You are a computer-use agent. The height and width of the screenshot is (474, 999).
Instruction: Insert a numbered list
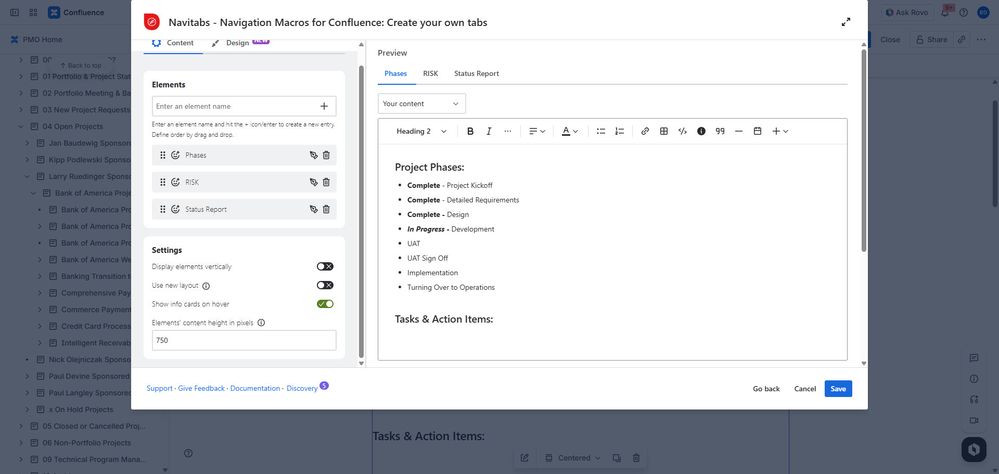619,131
